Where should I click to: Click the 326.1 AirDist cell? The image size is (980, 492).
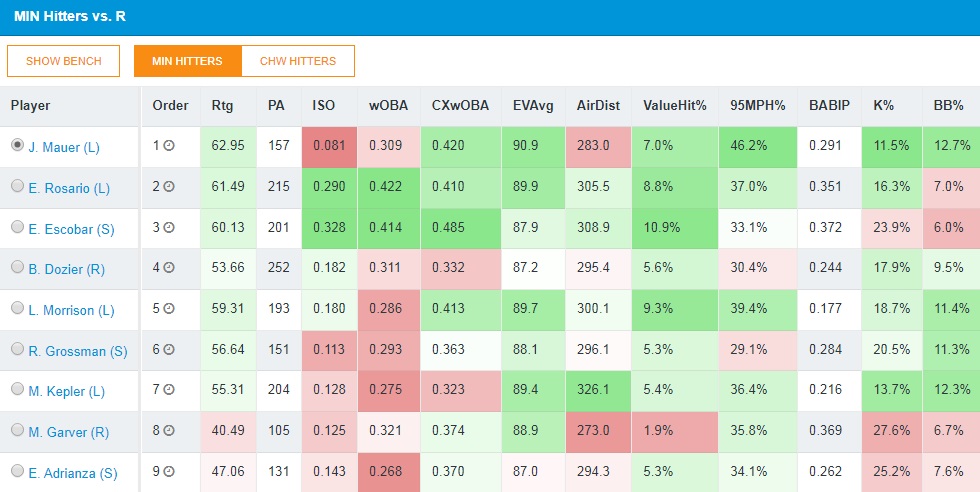(x=598, y=391)
